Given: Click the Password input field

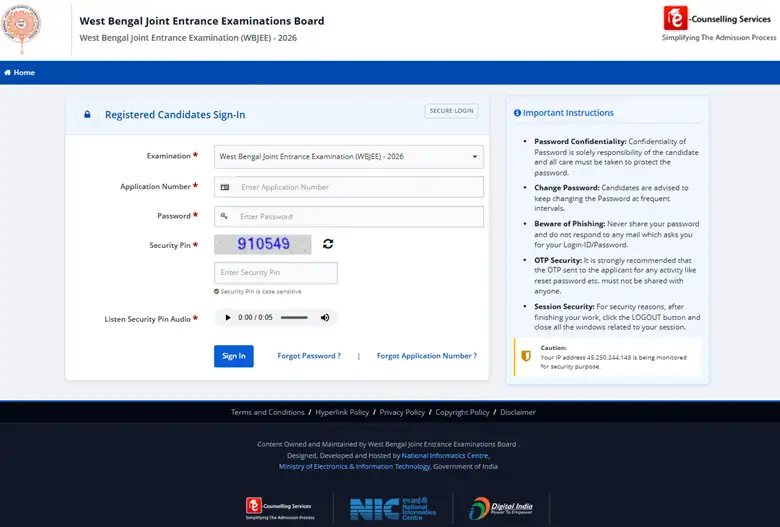Looking at the screenshot, I should tap(349, 216).
